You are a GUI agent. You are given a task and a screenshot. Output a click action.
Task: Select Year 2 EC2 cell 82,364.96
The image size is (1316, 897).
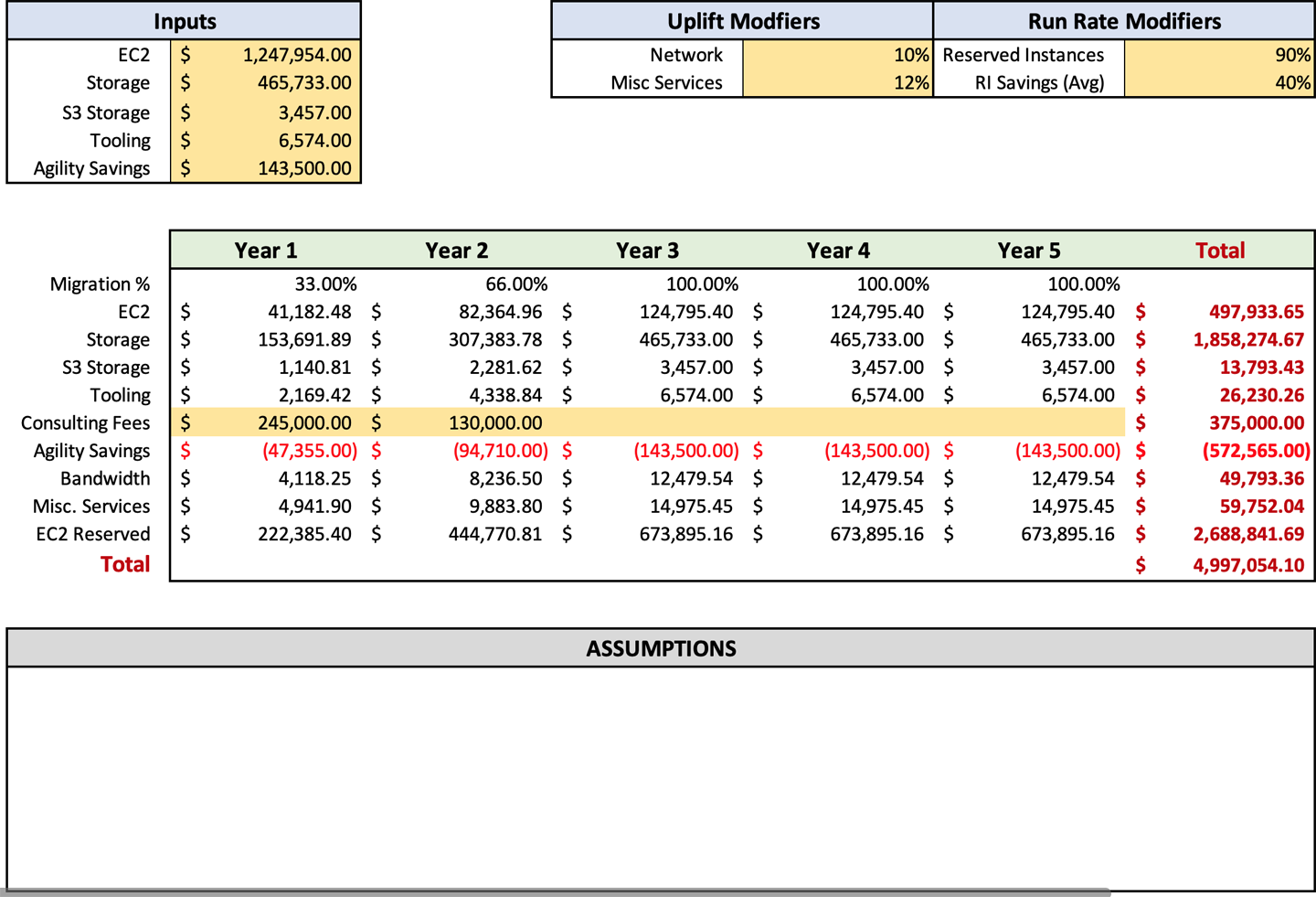click(500, 312)
